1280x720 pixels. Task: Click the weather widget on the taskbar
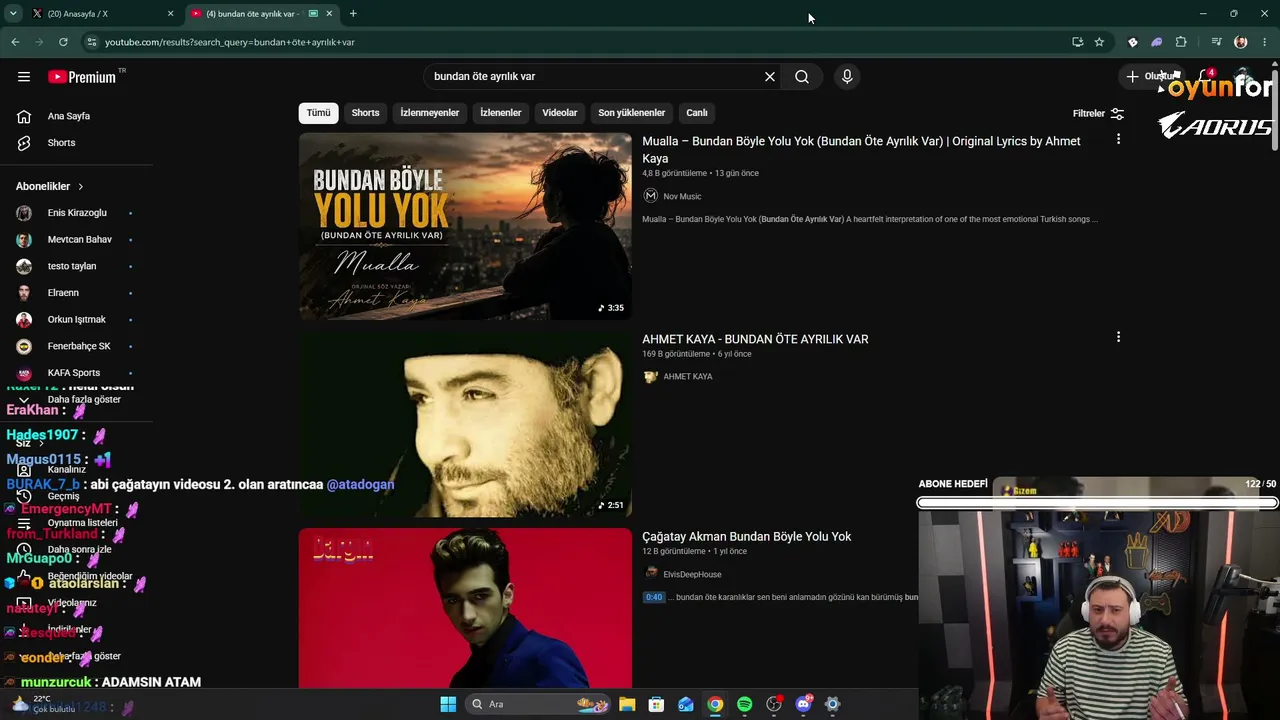(42, 704)
